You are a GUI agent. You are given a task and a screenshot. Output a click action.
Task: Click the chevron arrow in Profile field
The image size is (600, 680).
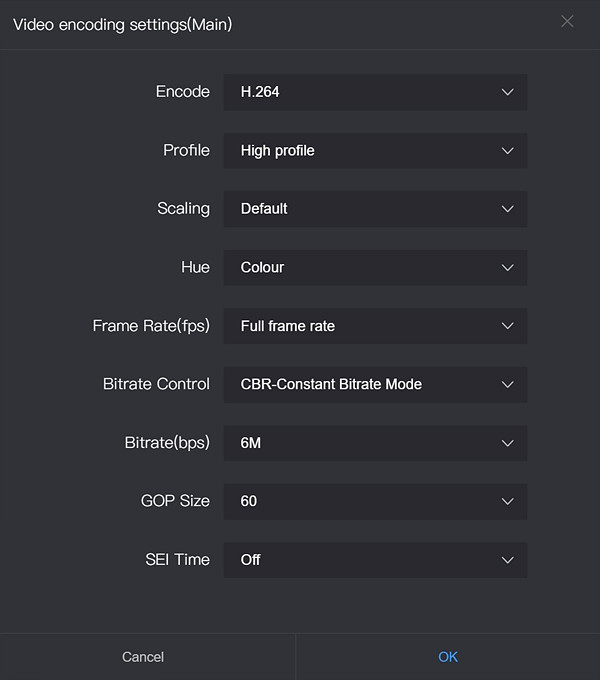point(507,151)
